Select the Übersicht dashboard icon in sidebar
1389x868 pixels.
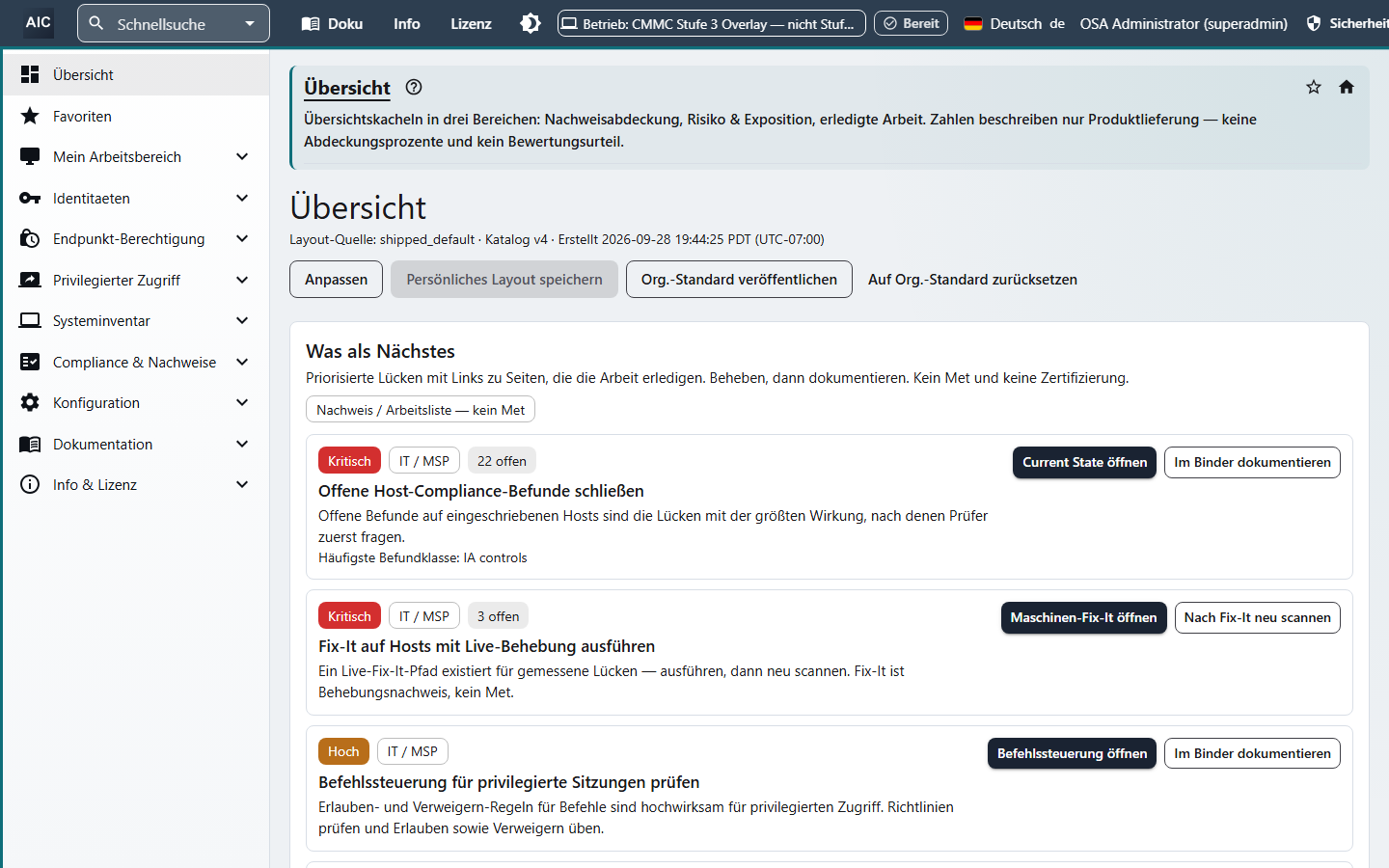pos(30,74)
